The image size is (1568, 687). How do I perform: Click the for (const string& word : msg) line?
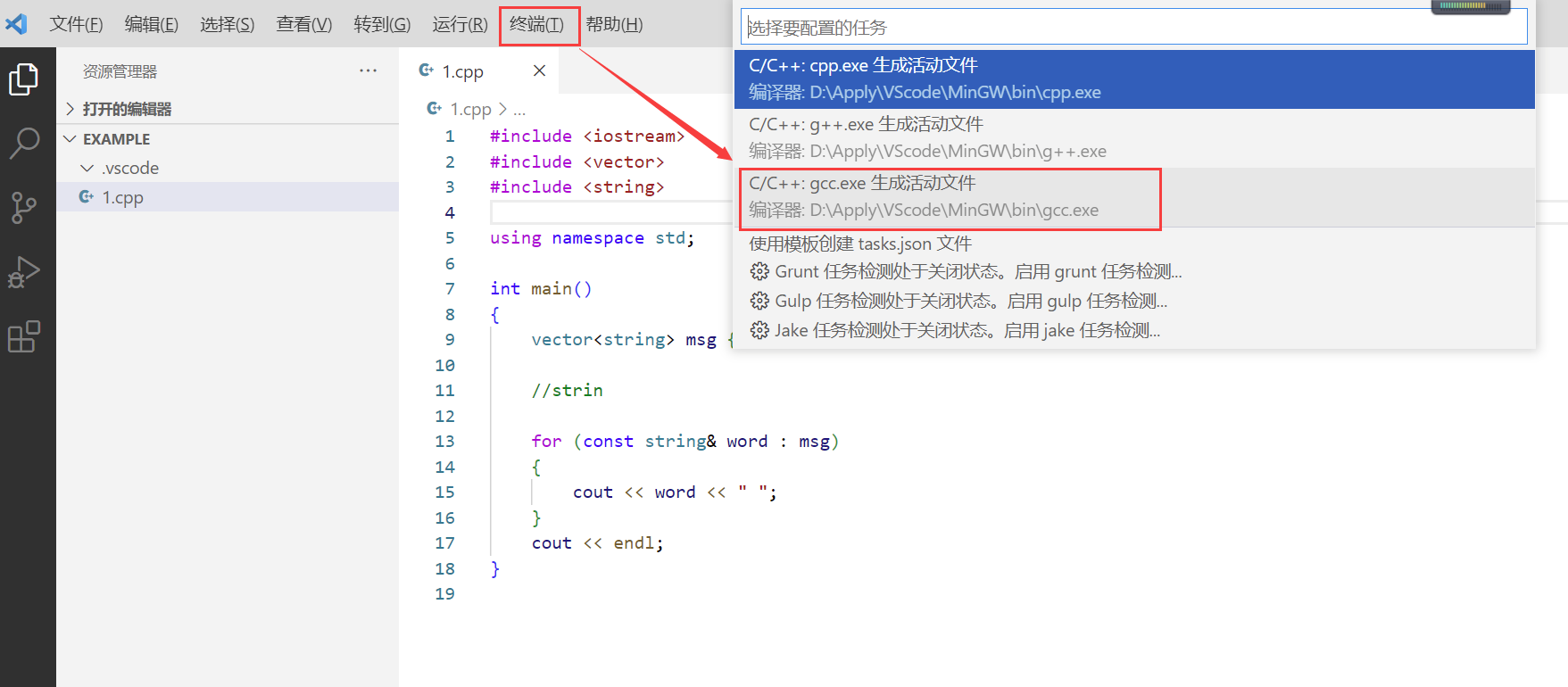click(x=684, y=441)
